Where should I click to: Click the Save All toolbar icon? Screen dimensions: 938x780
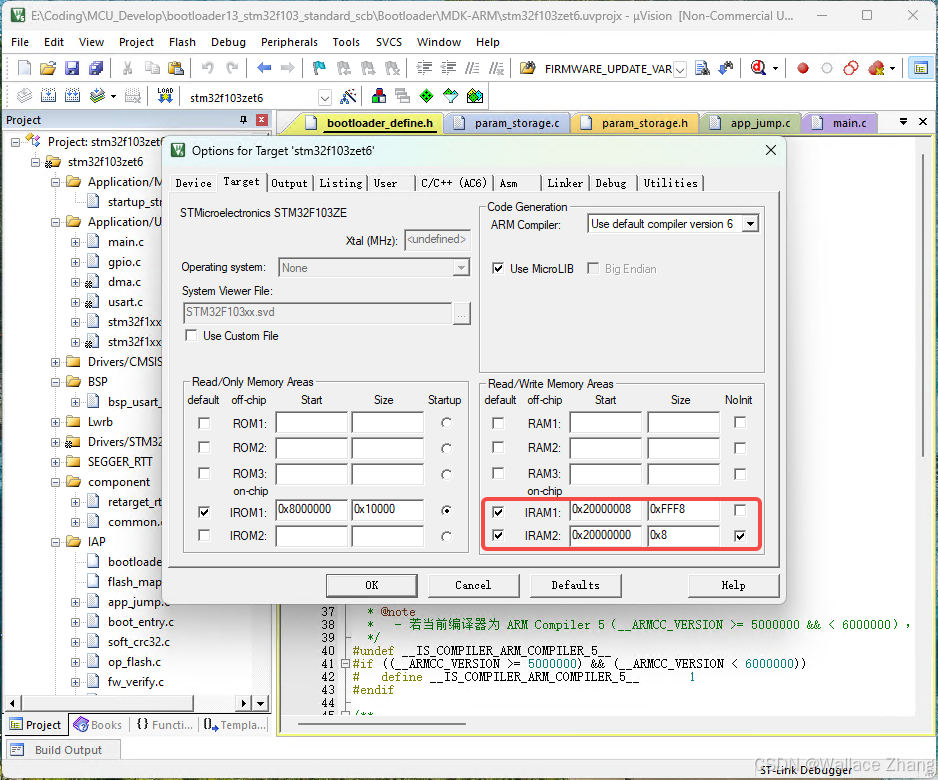click(96, 68)
